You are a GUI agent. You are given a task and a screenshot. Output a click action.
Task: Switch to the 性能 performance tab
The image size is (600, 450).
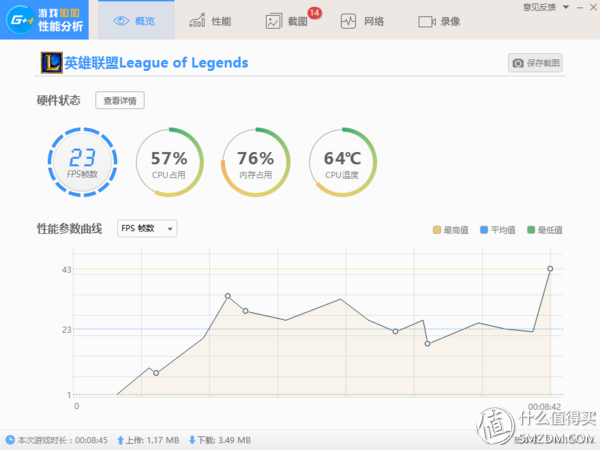210,21
